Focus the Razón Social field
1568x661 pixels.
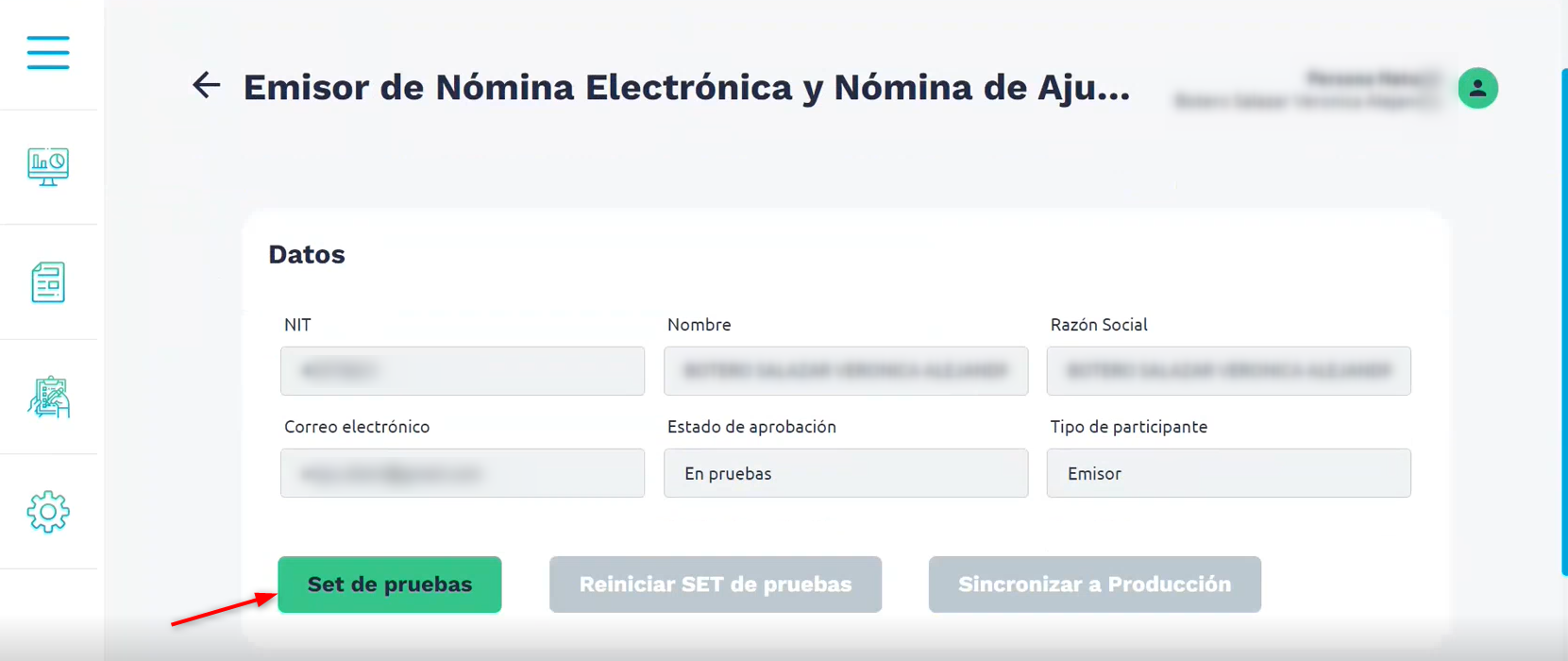pyautogui.click(x=1228, y=371)
